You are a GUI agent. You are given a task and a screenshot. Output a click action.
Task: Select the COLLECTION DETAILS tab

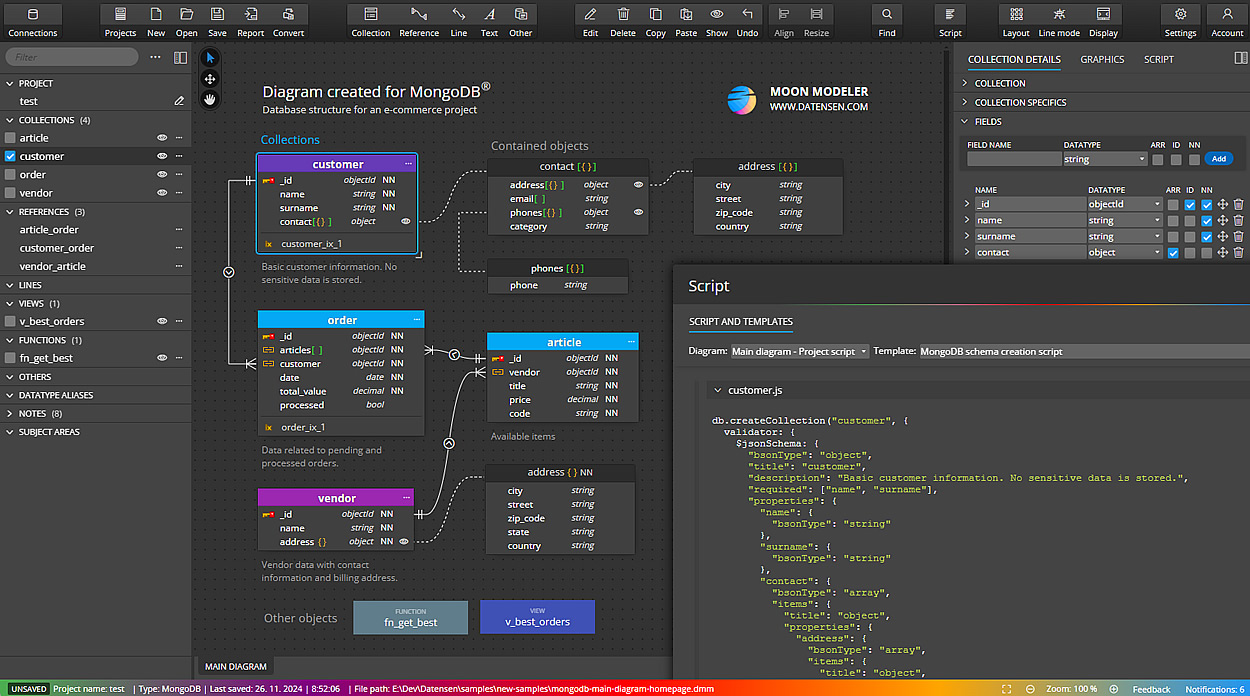tap(1014, 59)
